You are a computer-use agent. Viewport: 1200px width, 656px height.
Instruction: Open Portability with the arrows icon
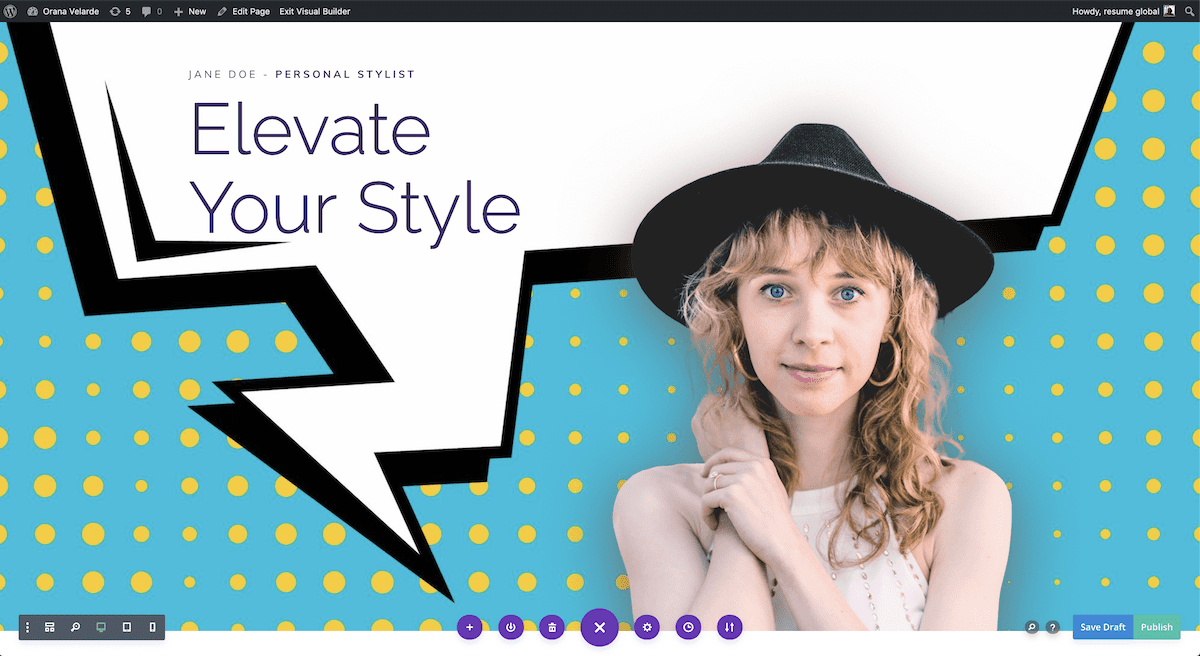pyautogui.click(x=729, y=627)
